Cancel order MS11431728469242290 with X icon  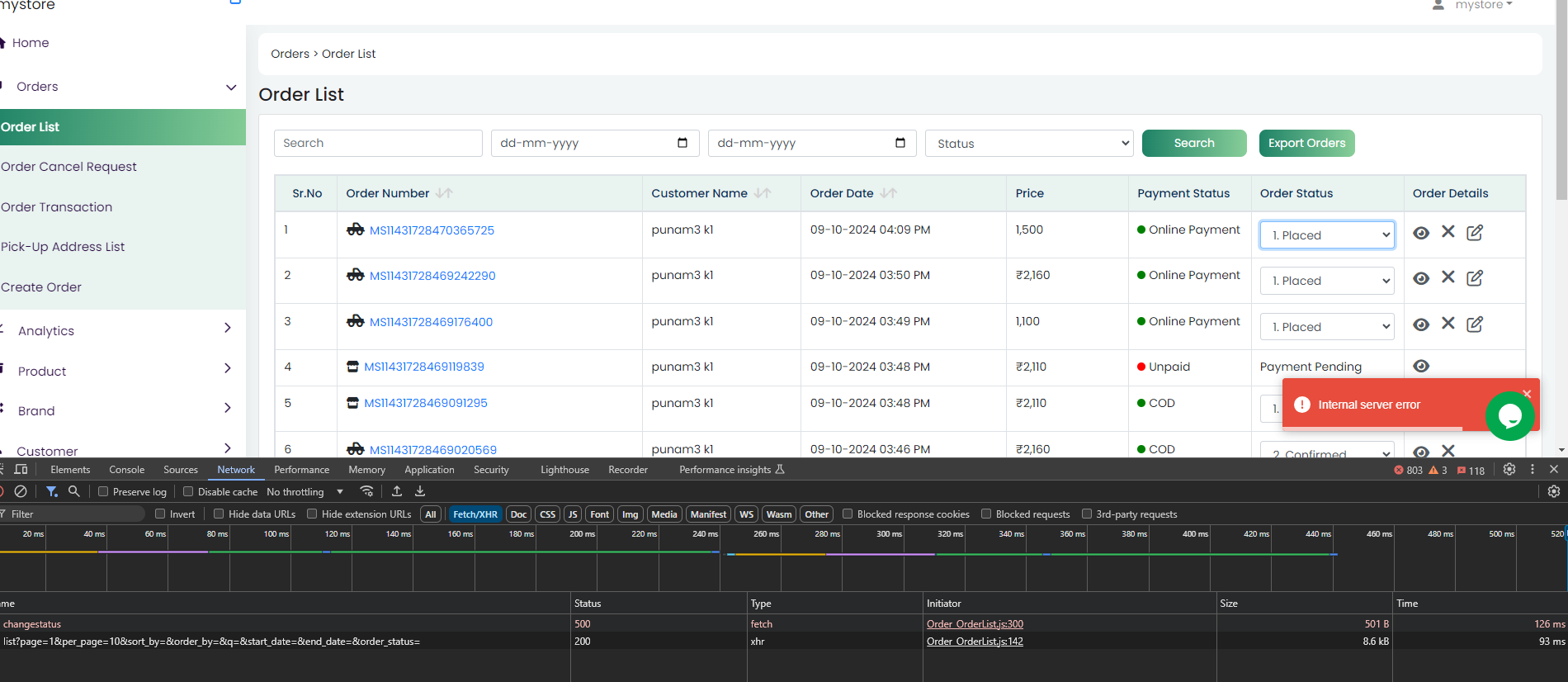coord(1448,277)
